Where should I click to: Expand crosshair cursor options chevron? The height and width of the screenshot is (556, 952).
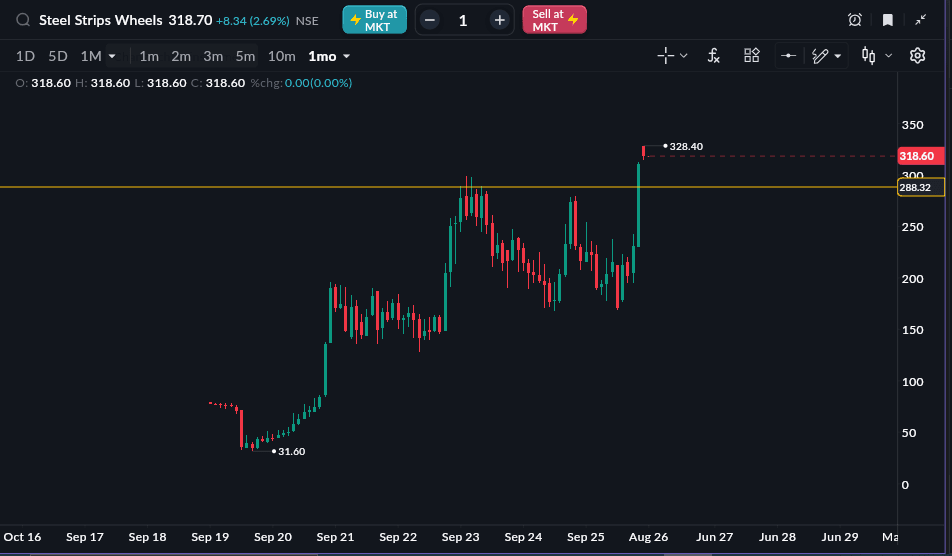(684, 56)
